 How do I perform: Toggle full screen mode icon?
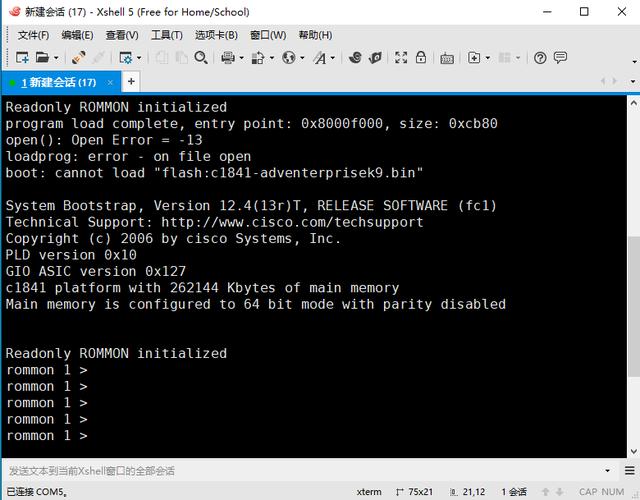click(401, 58)
